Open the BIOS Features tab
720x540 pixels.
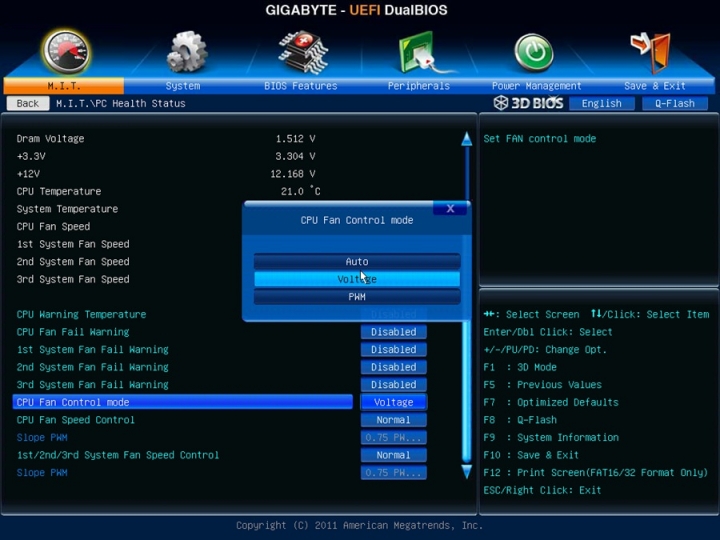[301, 86]
